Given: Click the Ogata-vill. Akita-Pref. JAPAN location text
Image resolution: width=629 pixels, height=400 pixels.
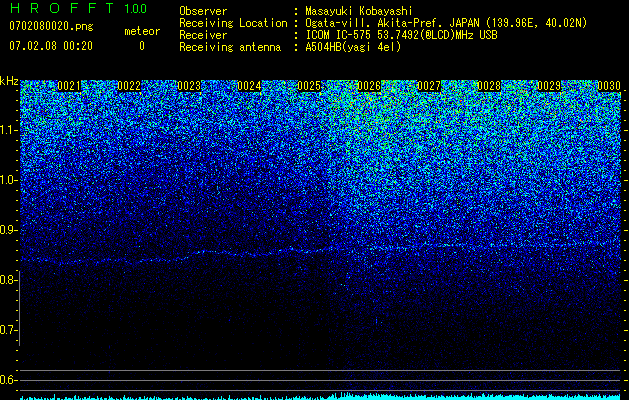Looking at the screenshot, I should (446, 23).
